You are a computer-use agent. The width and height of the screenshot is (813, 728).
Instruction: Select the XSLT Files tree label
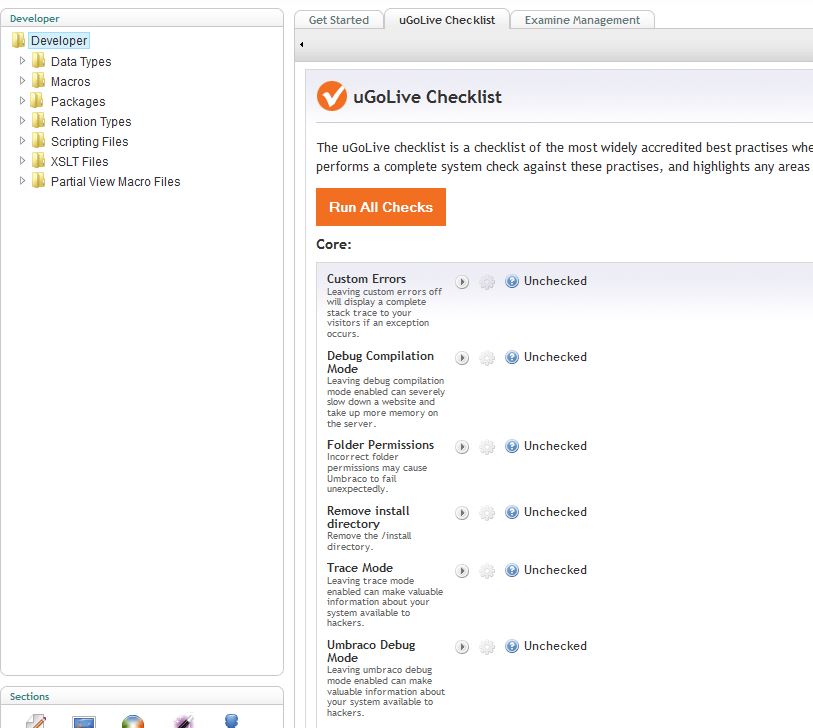pyautogui.click(x=79, y=161)
